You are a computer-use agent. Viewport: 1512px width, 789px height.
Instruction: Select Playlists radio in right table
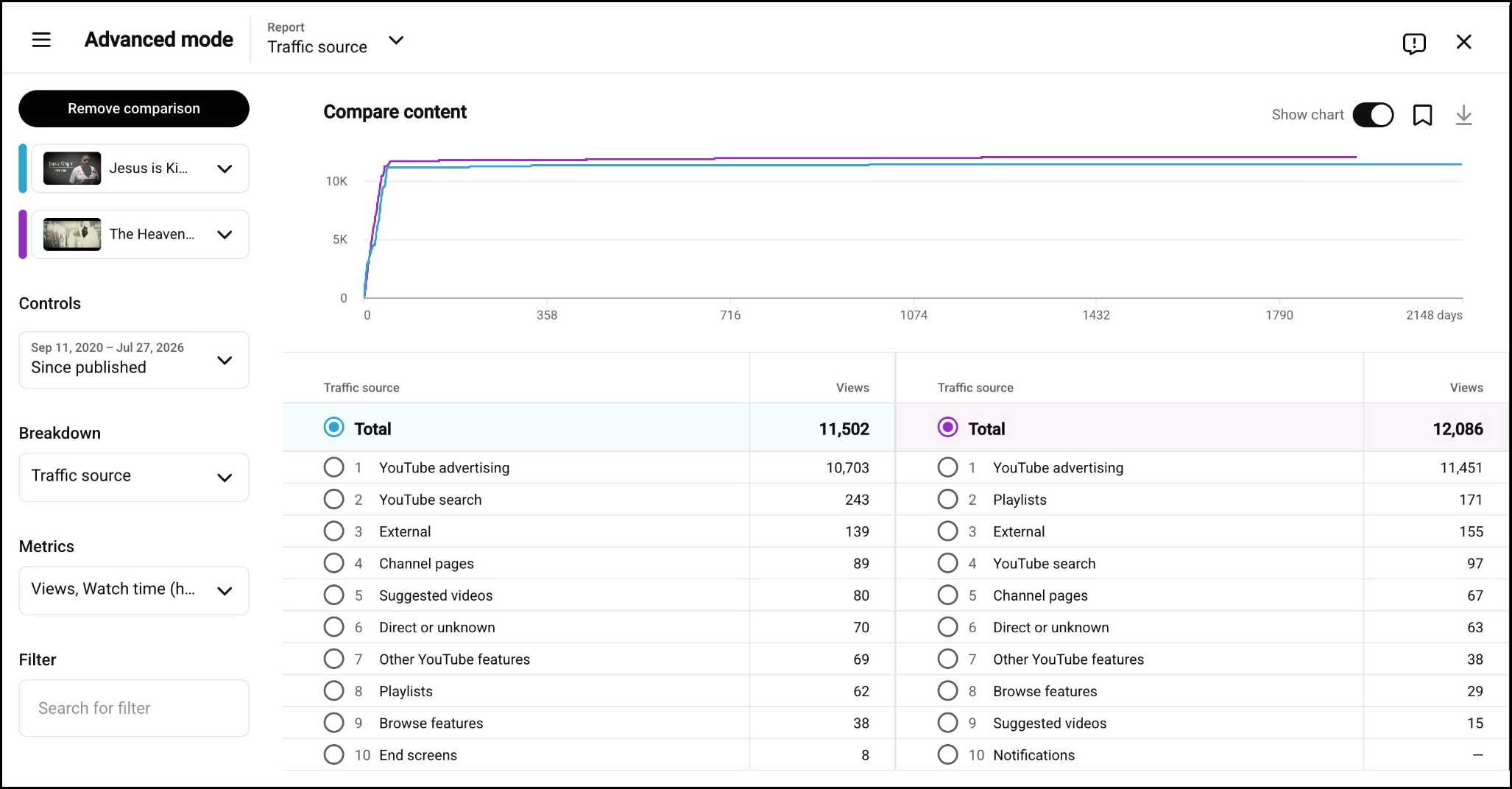pos(947,499)
